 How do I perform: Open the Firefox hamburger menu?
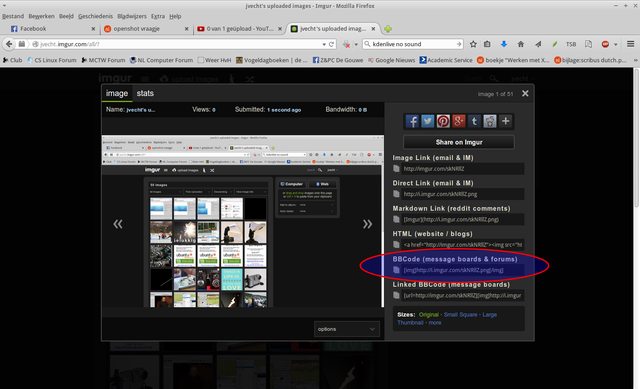[x=631, y=44]
